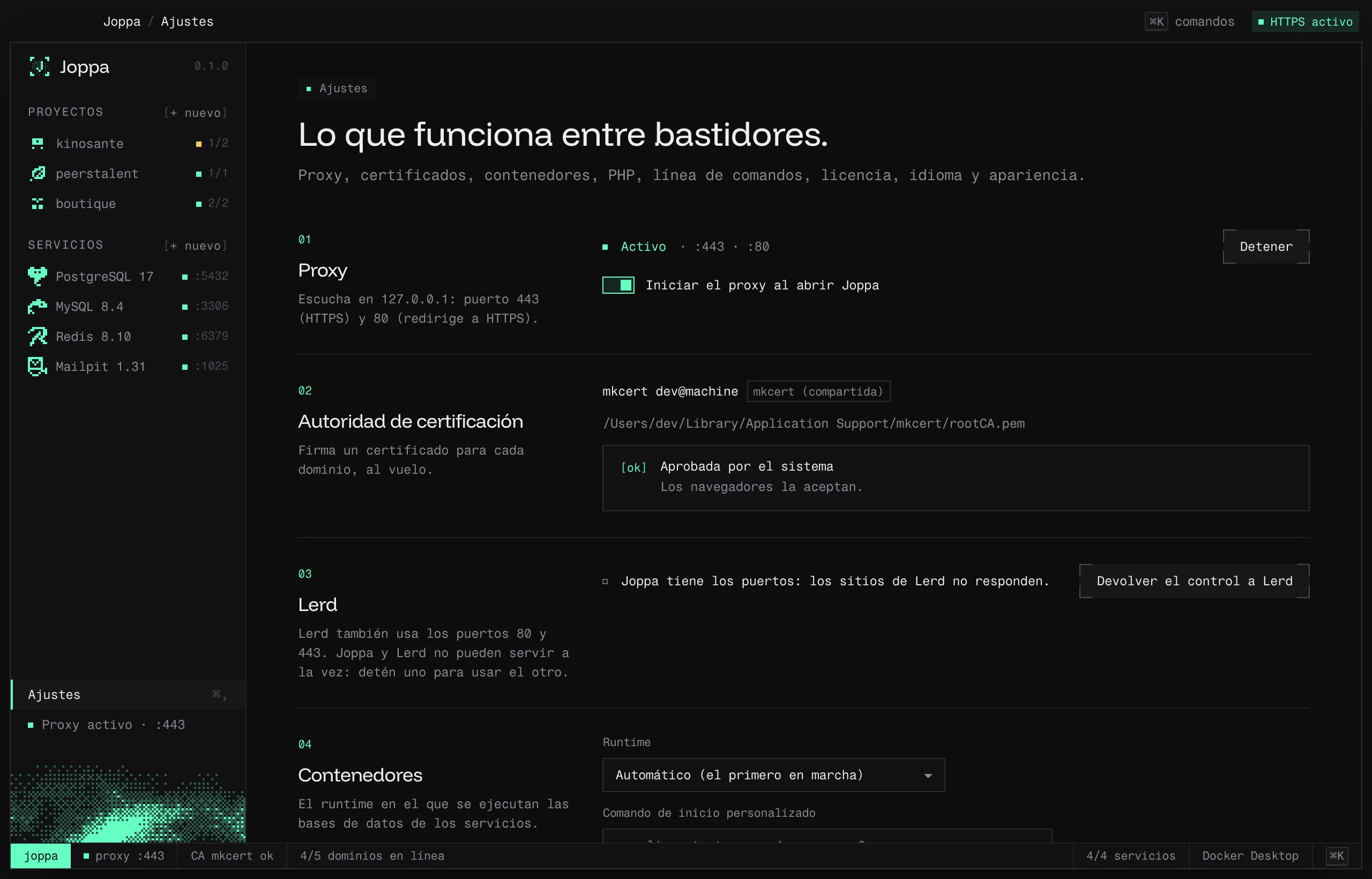Viewport: 1372px width, 879px height.
Task: Select the boutique project row
Action: pos(129,204)
